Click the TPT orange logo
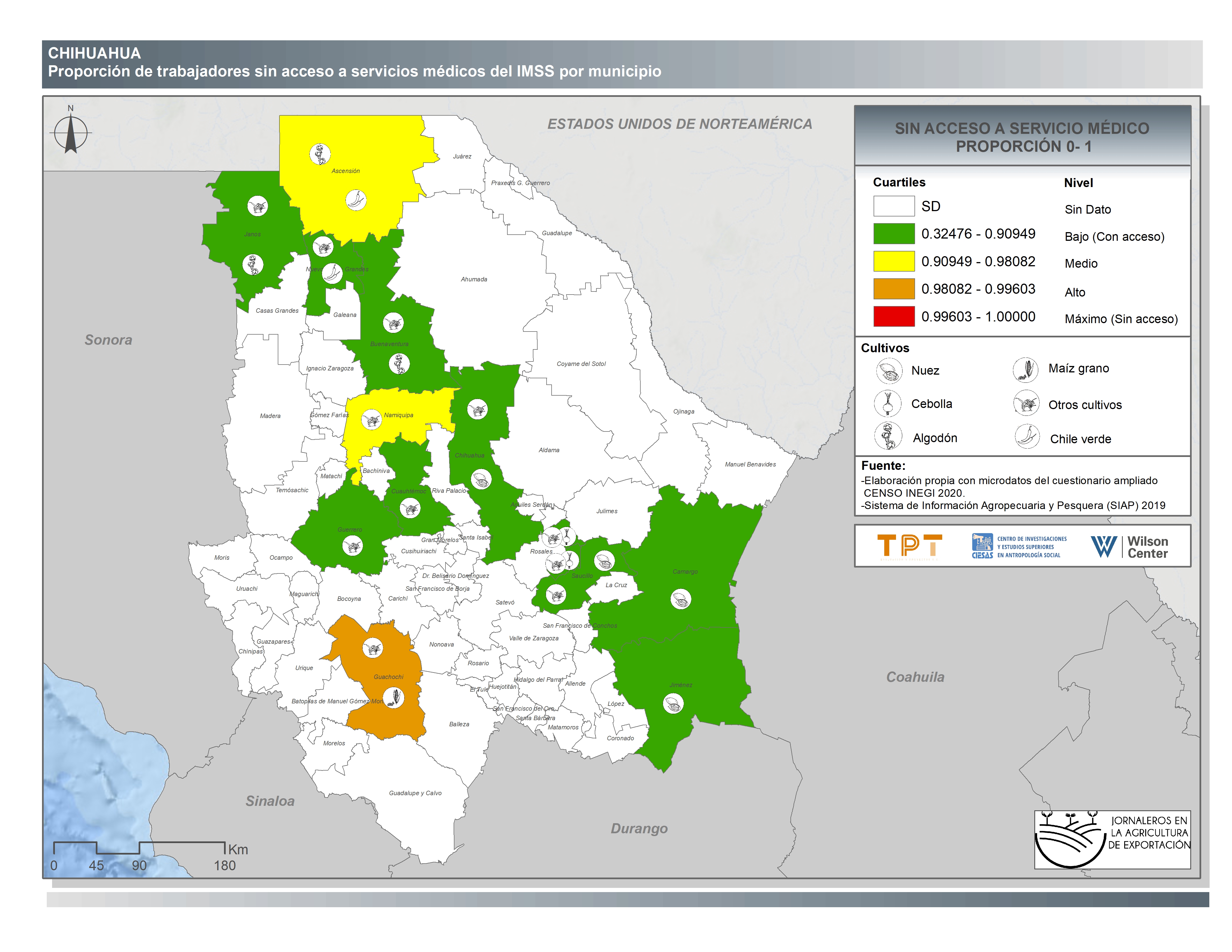This screenshot has width=1232, height=952. click(x=909, y=547)
